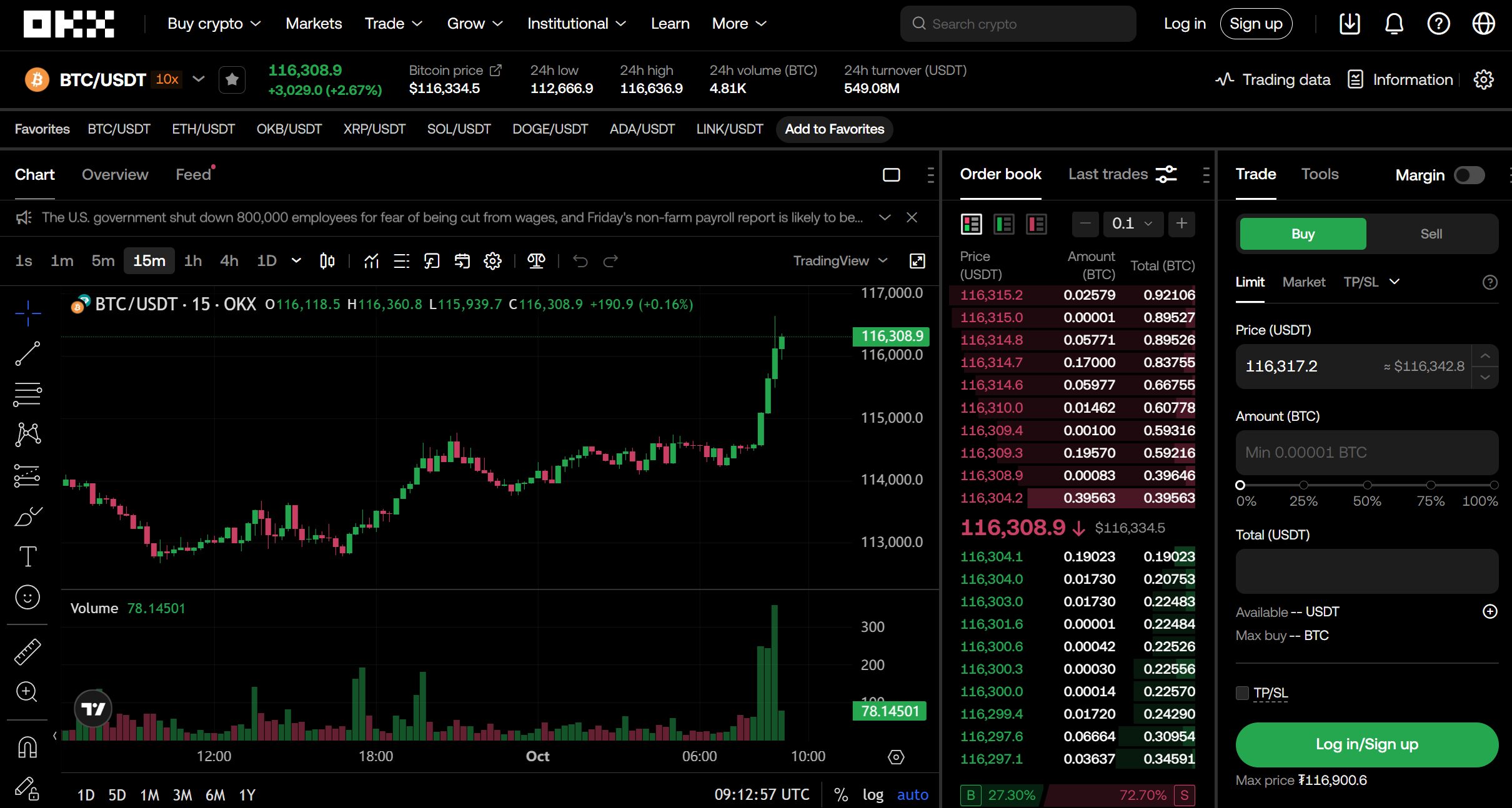Open the notifications bell
This screenshot has width=1512, height=808.
(1393, 23)
